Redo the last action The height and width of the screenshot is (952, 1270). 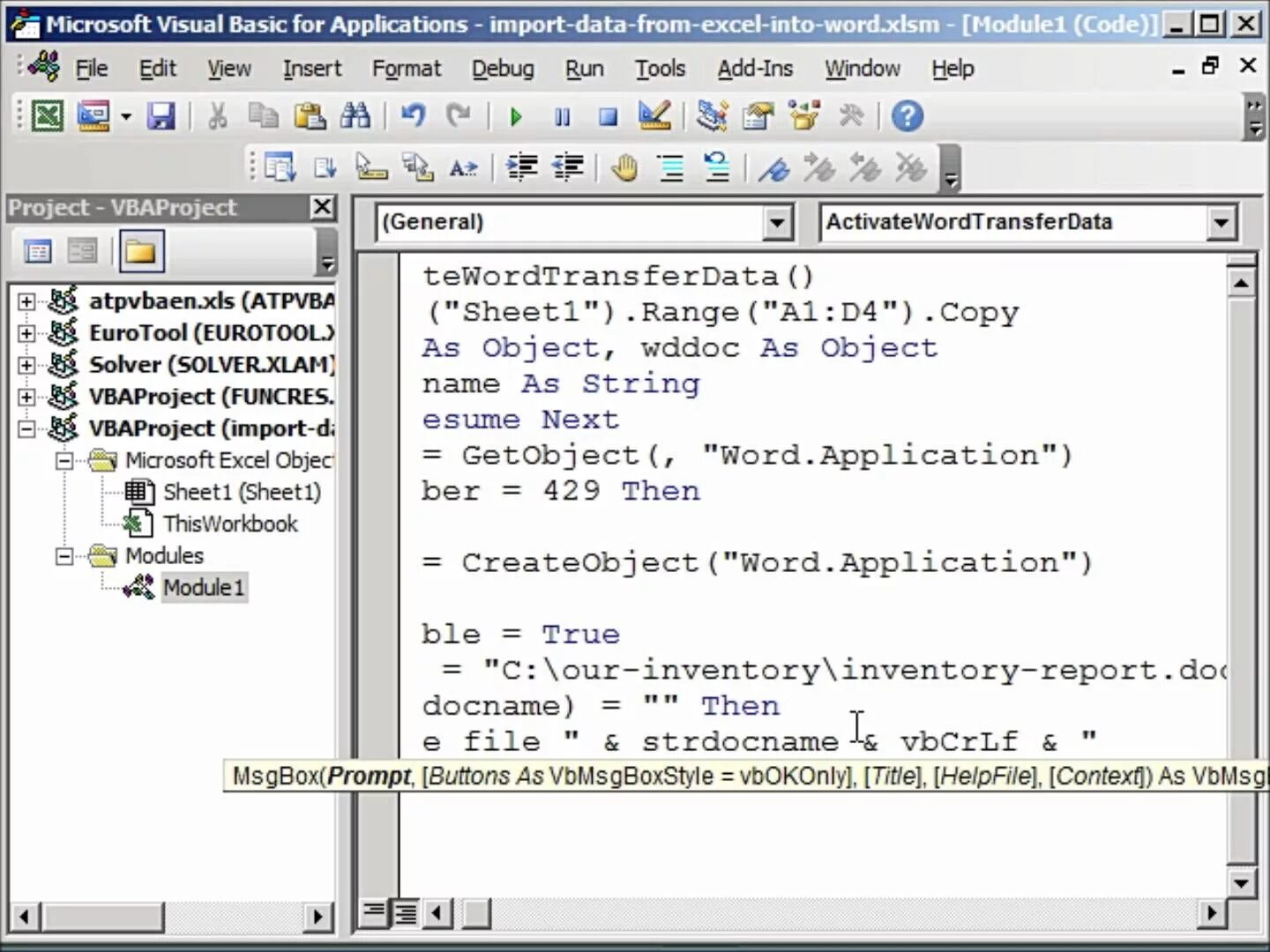[x=459, y=115]
